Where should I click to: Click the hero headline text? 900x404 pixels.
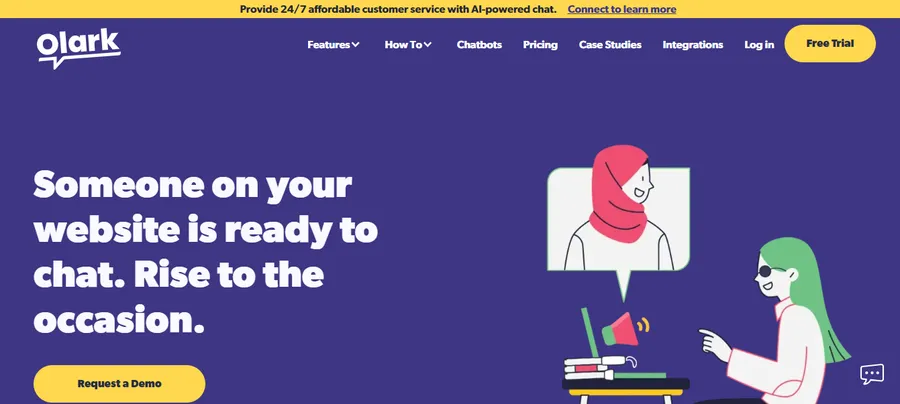(205, 252)
